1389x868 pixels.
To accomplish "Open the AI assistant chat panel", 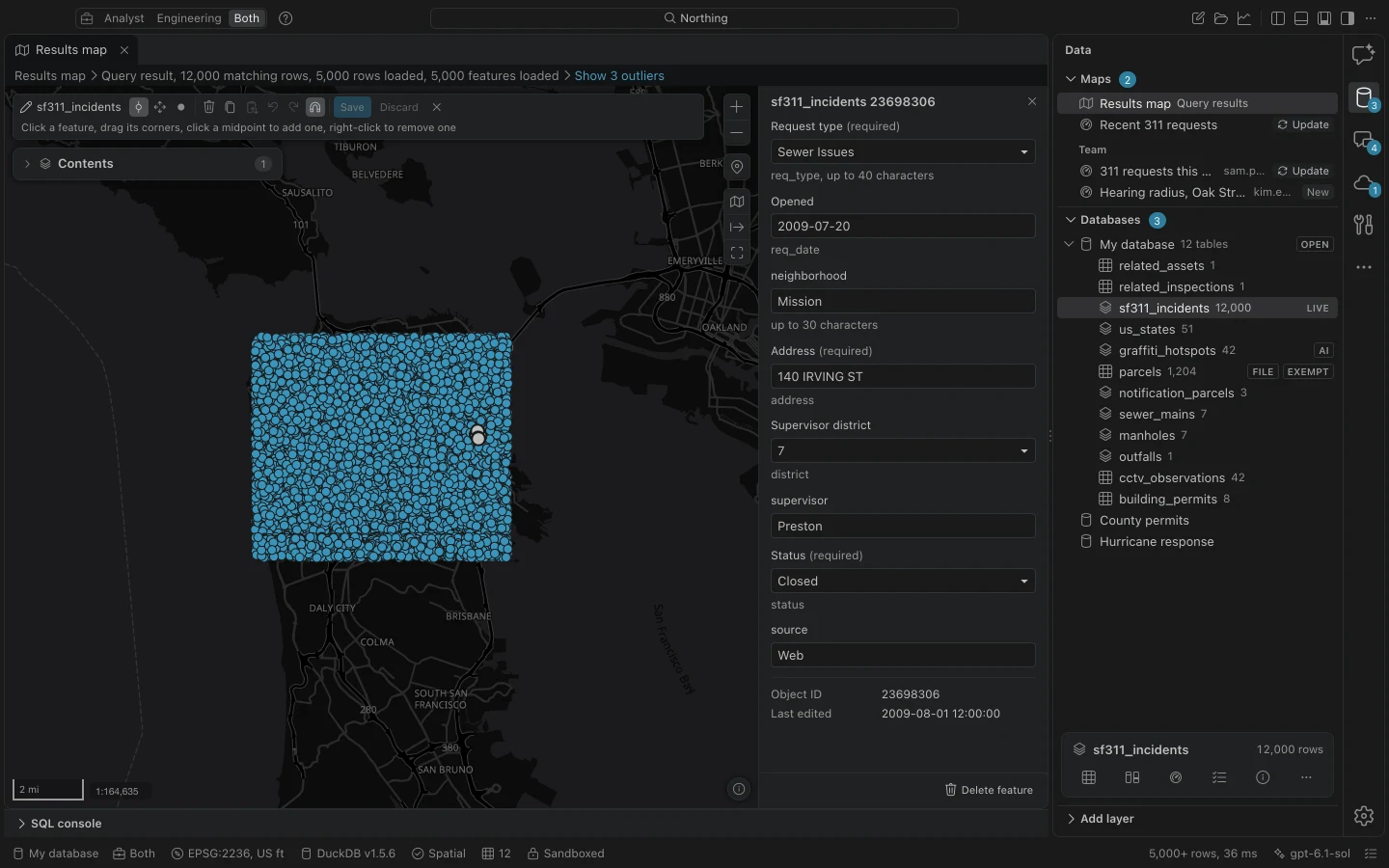I will 1364,55.
